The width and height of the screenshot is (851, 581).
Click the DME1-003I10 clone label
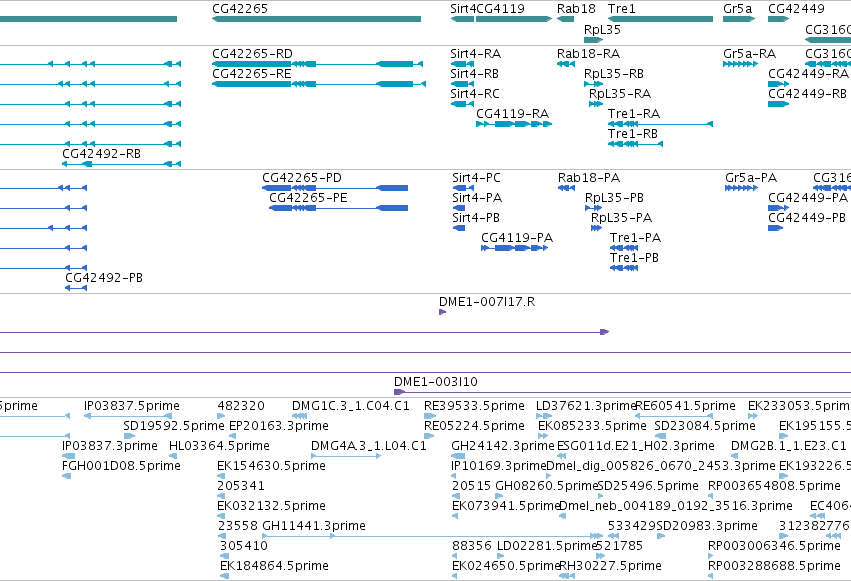(436, 382)
